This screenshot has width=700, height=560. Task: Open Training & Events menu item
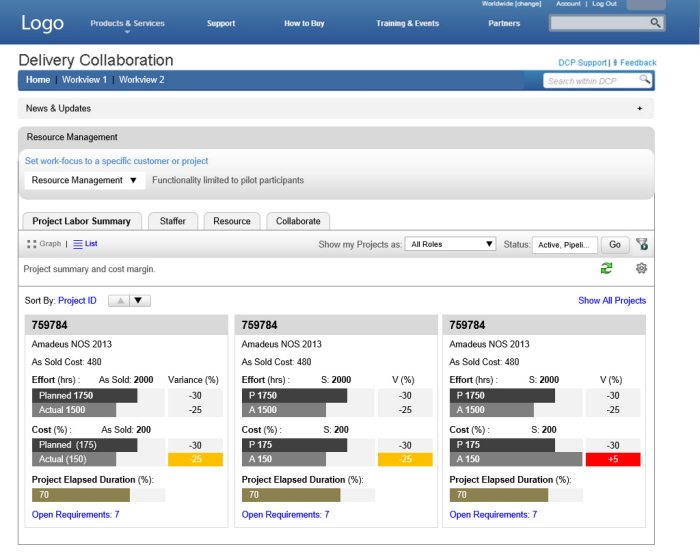(407, 24)
